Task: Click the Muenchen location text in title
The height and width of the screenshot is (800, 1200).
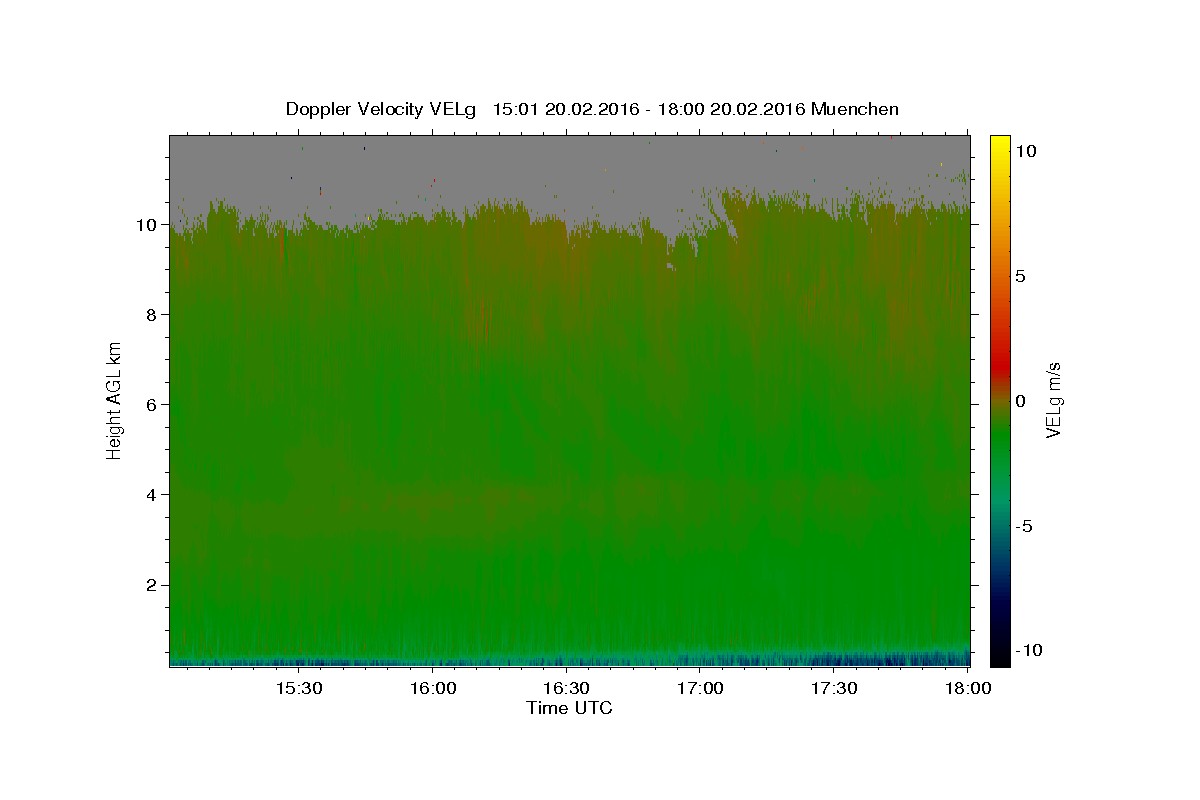Action: click(x=855, y=109)
